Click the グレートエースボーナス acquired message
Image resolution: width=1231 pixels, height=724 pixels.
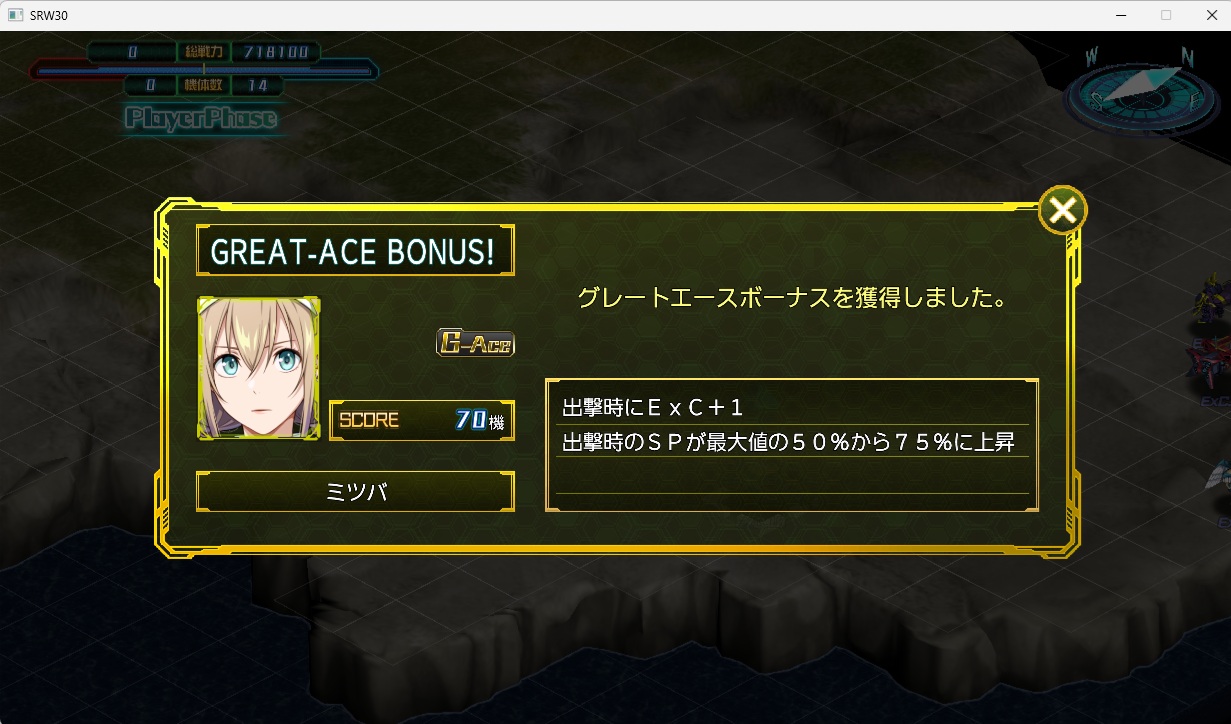click(x=792, y=298)
